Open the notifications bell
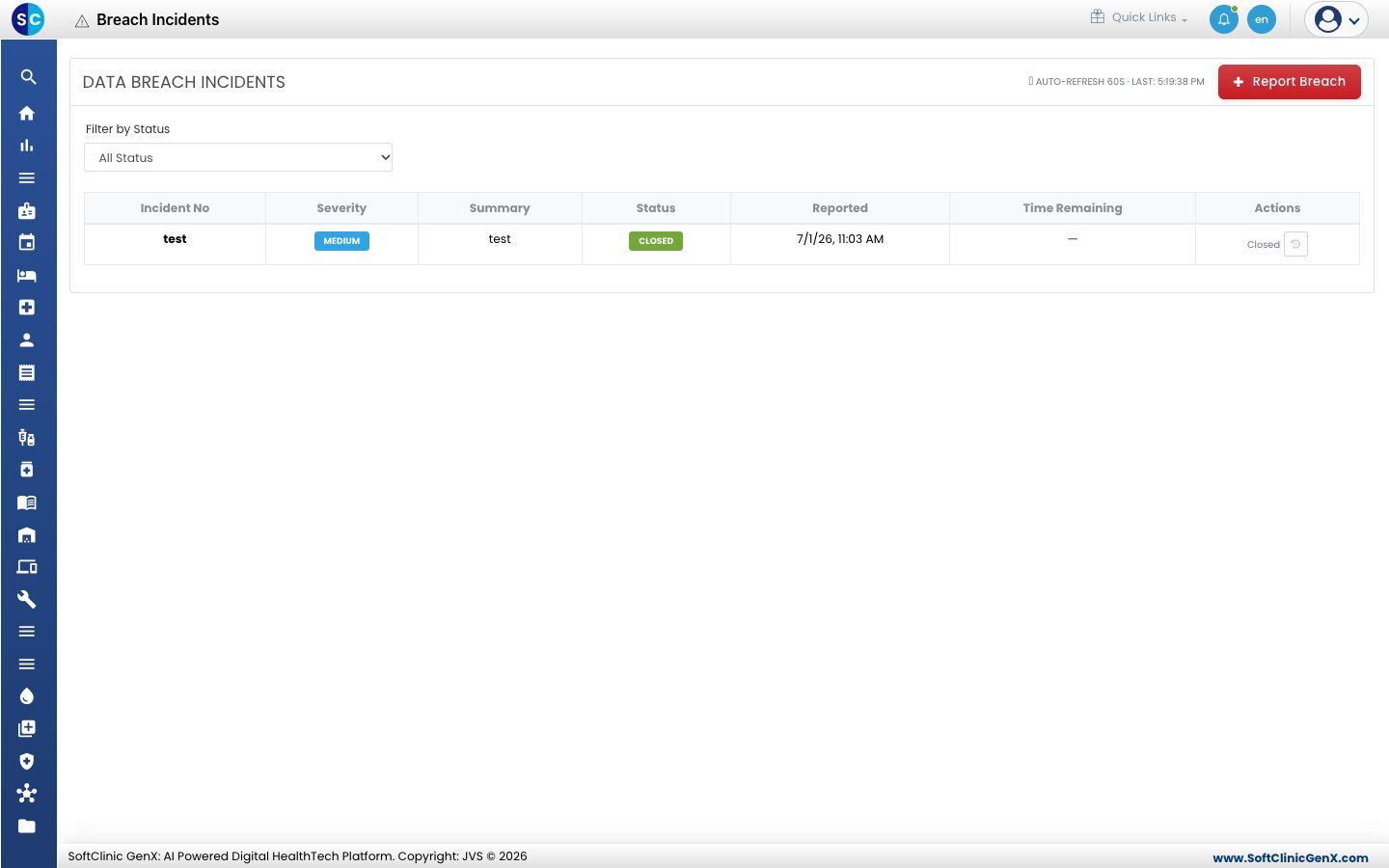 (1224, 19)
